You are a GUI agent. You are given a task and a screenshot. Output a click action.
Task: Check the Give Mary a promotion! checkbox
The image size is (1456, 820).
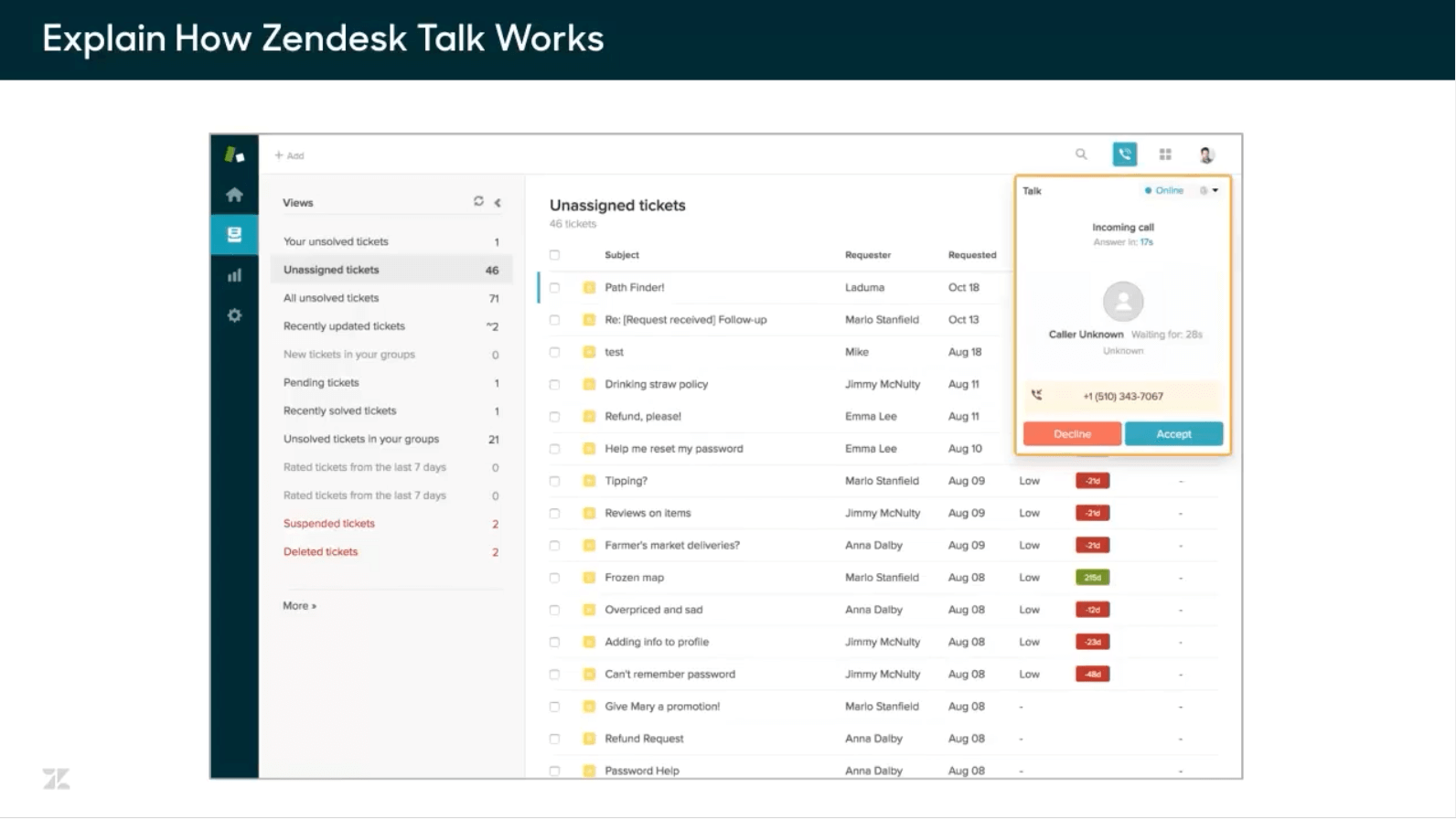click(x=554, y=707)
